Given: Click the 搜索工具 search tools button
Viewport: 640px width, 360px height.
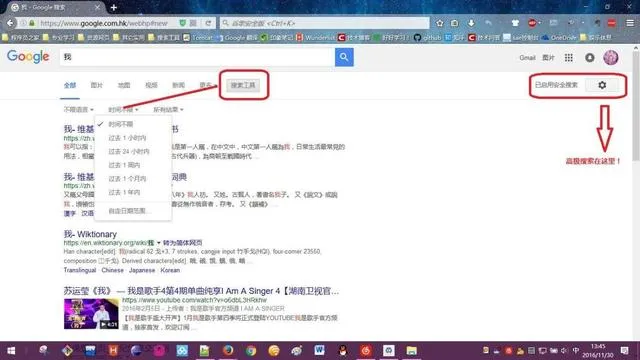Looking at the screenshot, I should coord(243,85).
